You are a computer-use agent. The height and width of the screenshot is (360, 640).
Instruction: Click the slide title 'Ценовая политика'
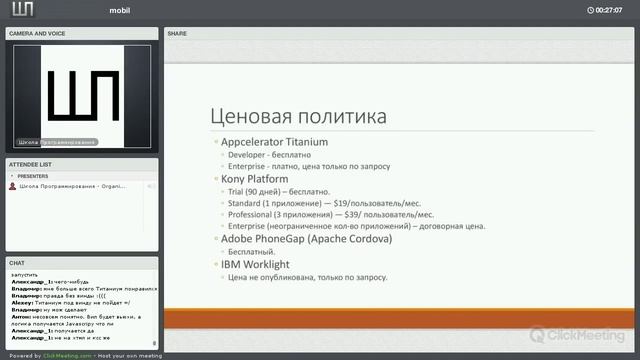(x=298, y=116)
